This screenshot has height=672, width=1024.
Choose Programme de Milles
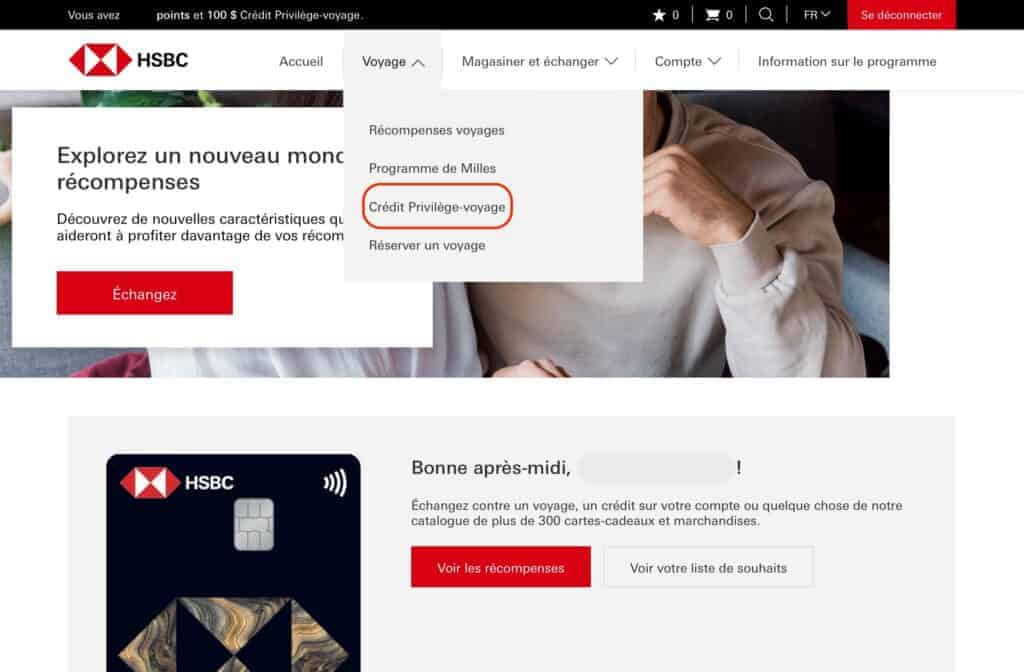pyautogui.click(x=433, y=168)
